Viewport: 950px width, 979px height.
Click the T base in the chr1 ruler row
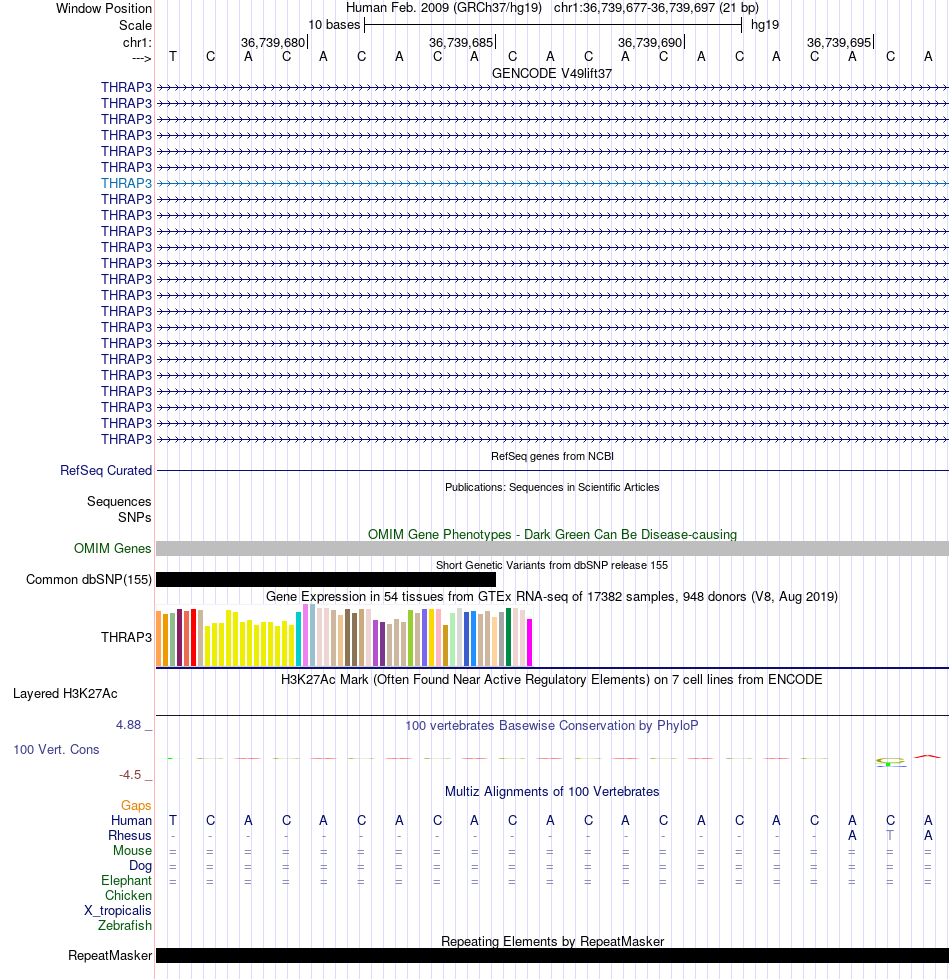(x=173, y=57)
